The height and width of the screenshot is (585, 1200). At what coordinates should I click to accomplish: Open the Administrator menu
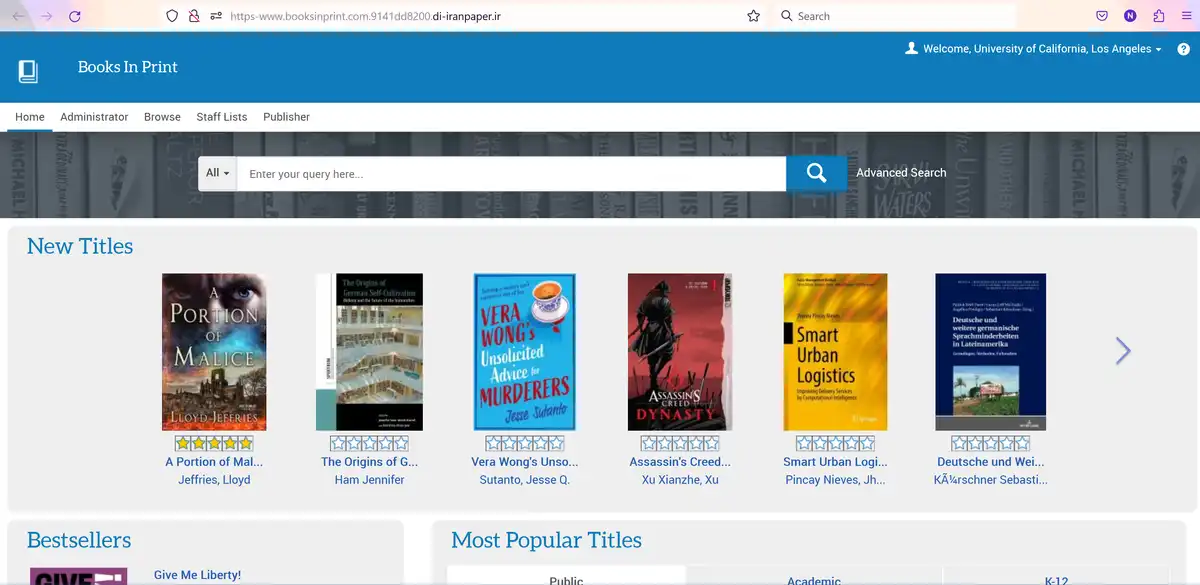[94, 117]
